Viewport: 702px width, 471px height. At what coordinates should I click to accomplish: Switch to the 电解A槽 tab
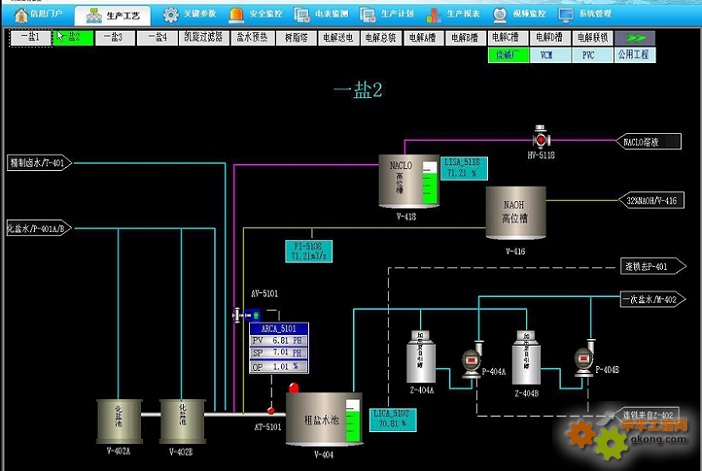(x=422, y=37)
